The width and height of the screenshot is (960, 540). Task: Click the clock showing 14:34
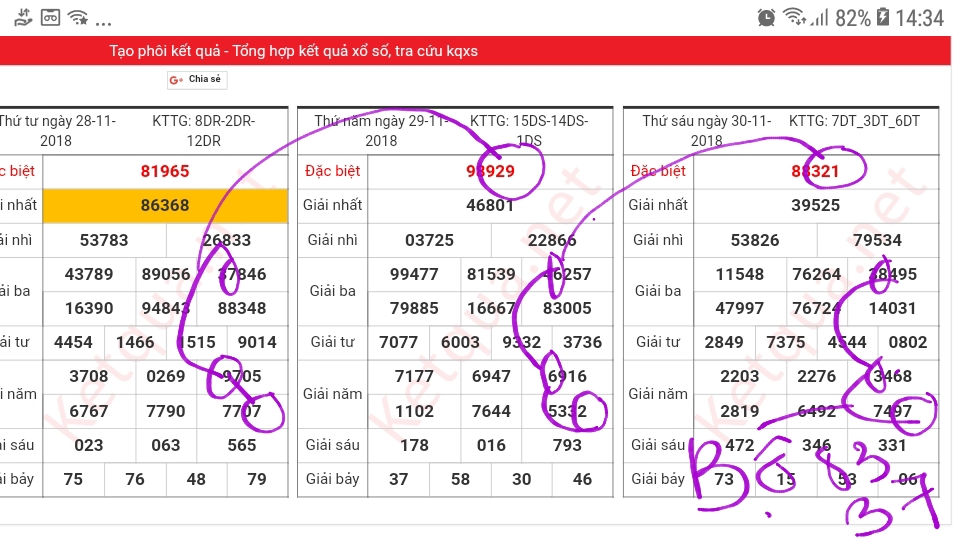pos(919,18)
